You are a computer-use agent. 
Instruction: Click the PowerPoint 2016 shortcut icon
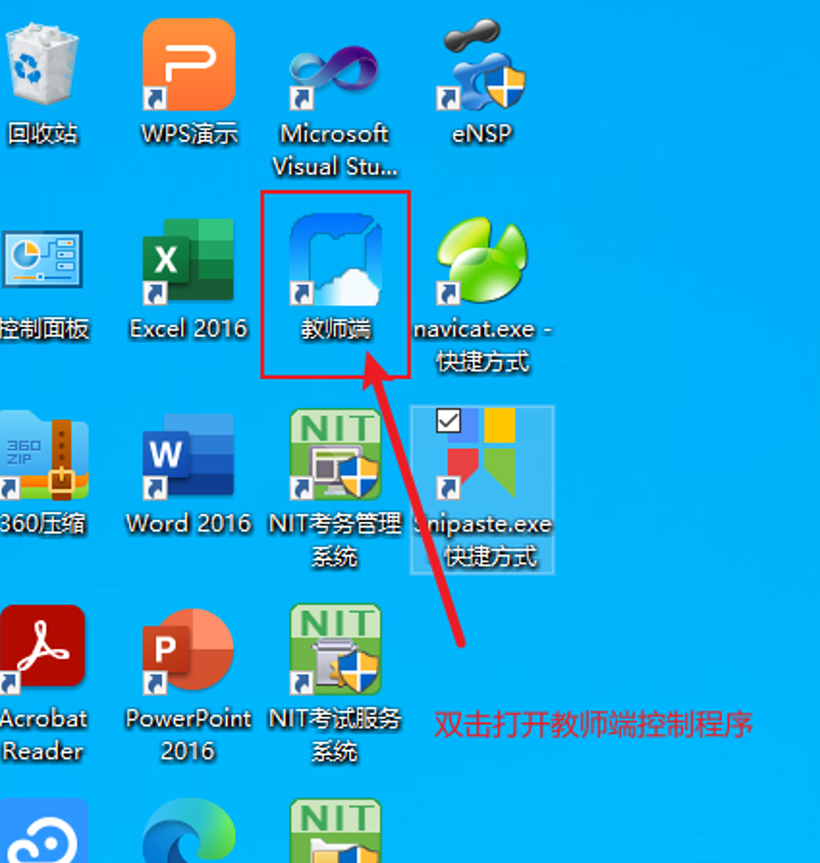(x=188, y=650)
